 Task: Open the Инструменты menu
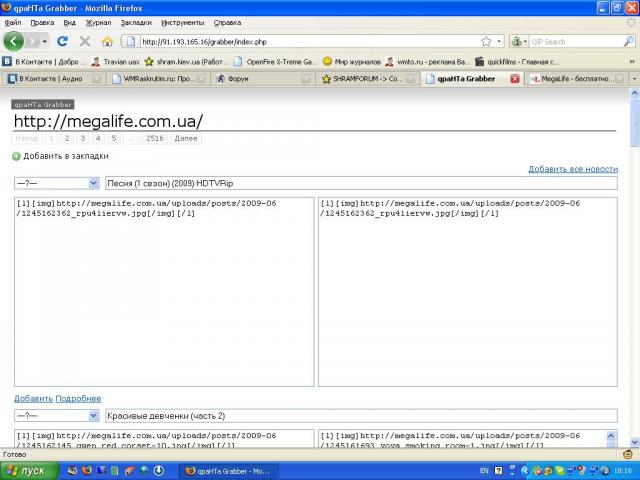click(182, 23)
